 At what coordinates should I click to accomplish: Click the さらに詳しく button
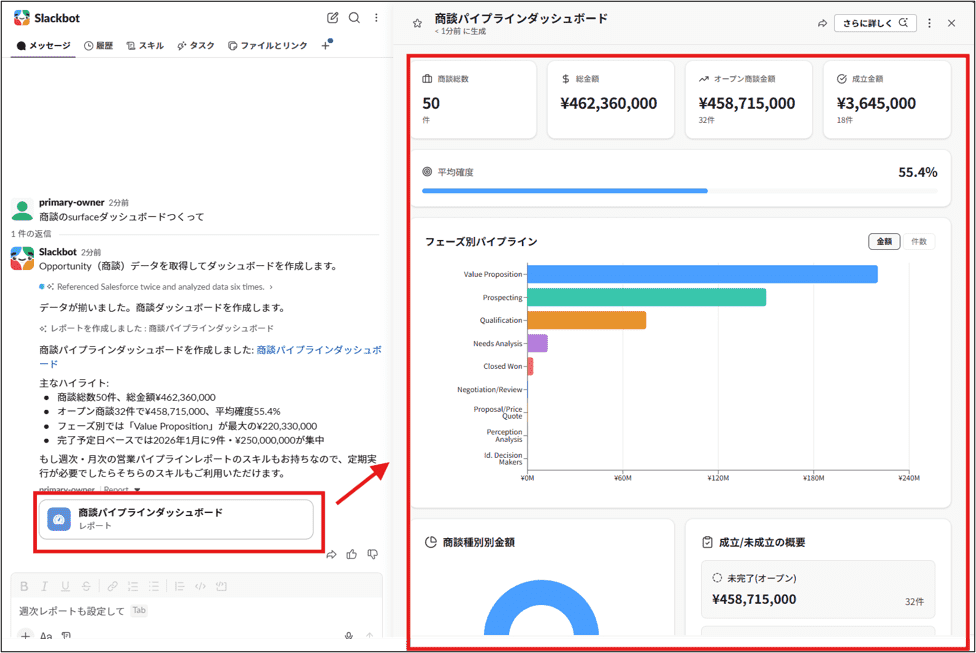click(x=875, y=23)
